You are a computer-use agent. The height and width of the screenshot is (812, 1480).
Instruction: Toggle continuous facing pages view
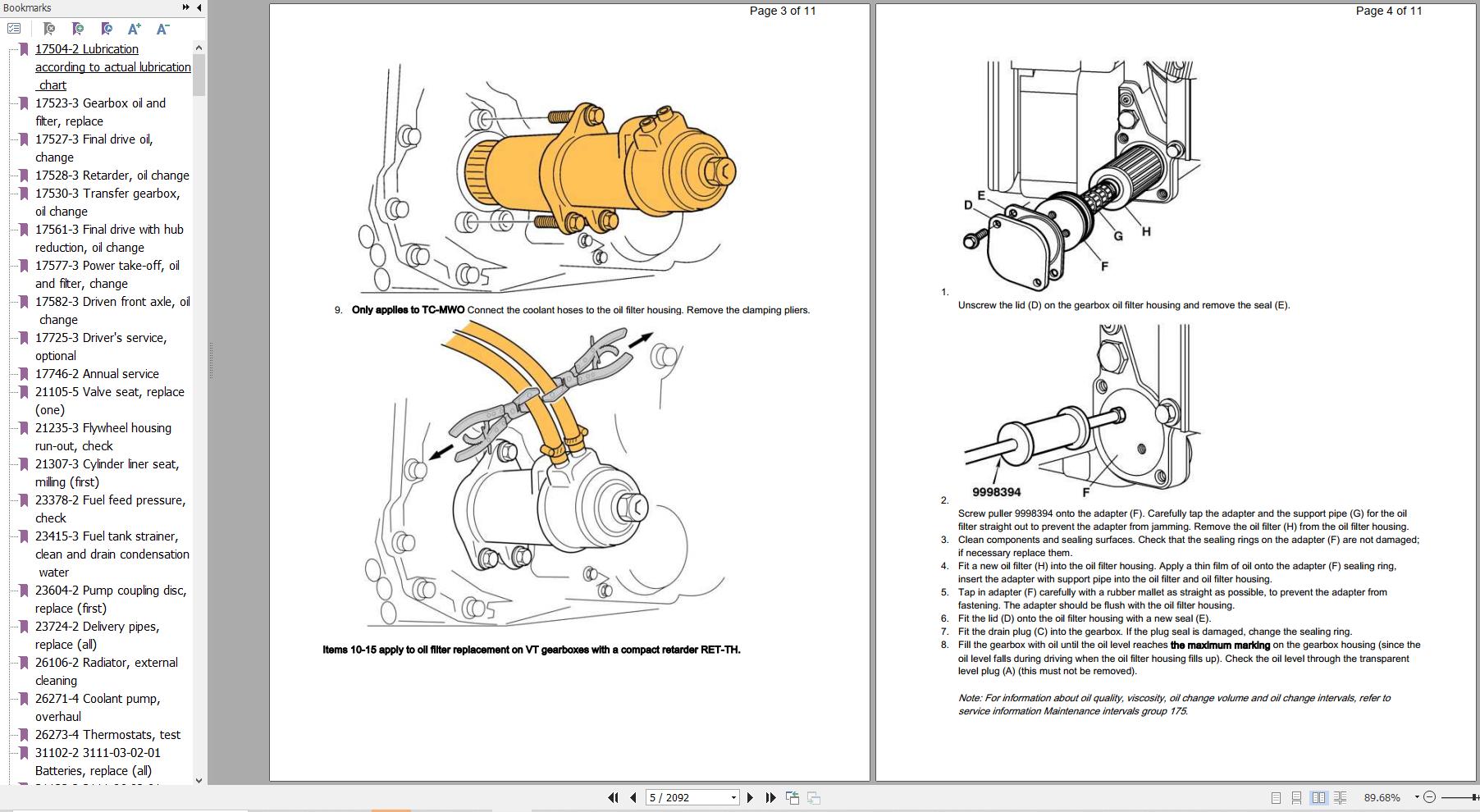1340,797
